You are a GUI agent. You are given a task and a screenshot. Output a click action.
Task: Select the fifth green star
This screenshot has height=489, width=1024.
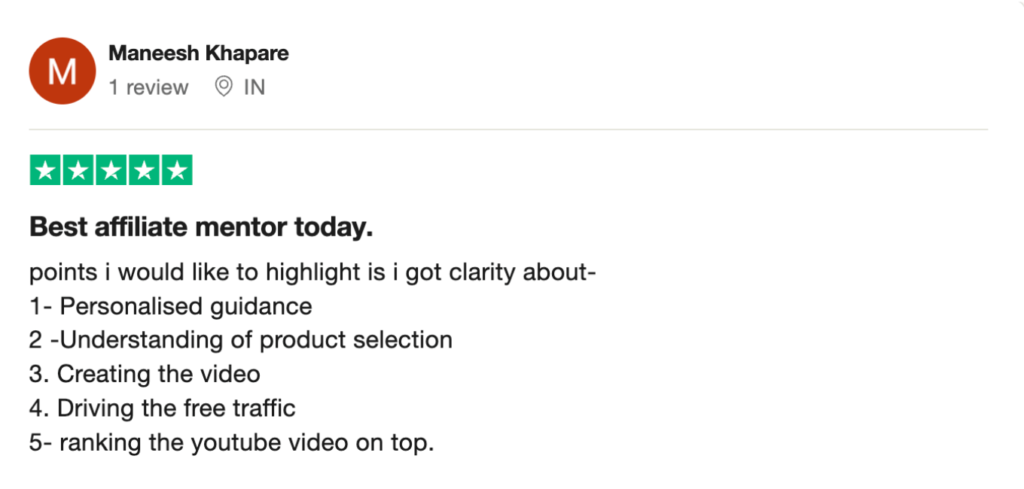(176, 170)
